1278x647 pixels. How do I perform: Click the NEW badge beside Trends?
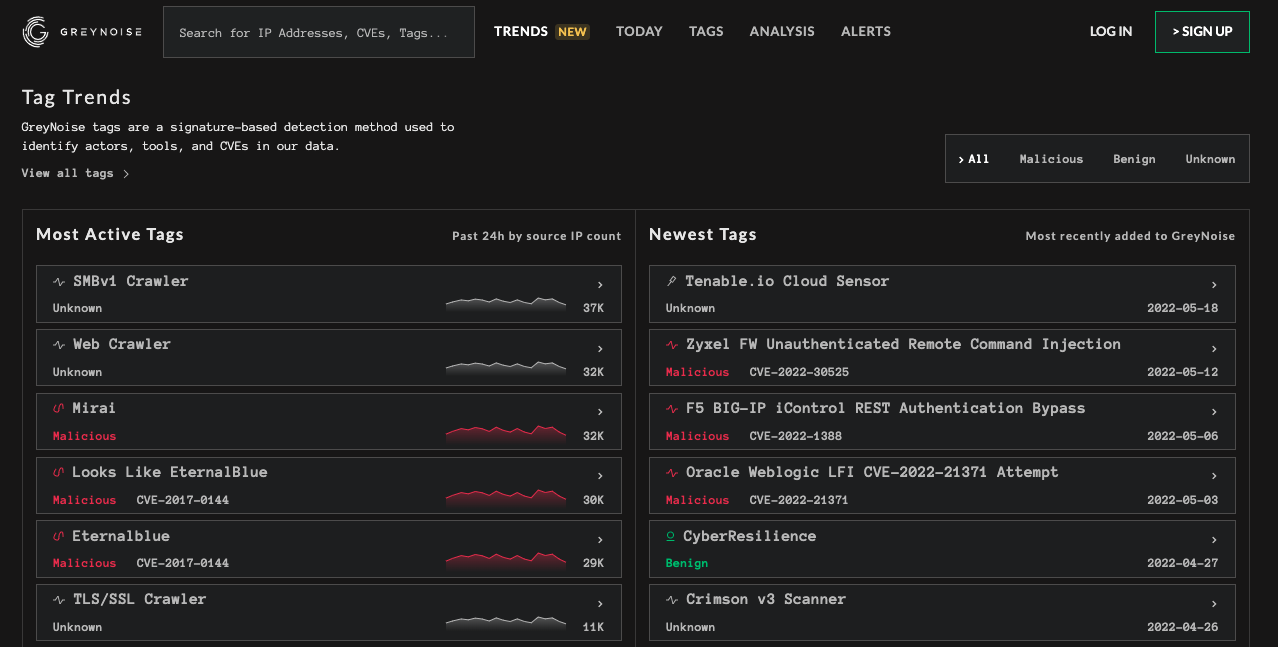point(573,32)
